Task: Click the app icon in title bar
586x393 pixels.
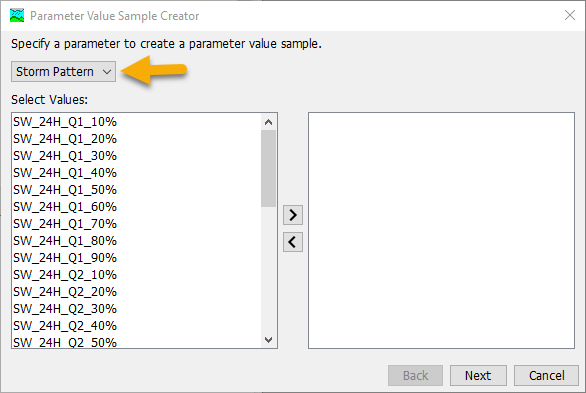Action: [17, 16]
